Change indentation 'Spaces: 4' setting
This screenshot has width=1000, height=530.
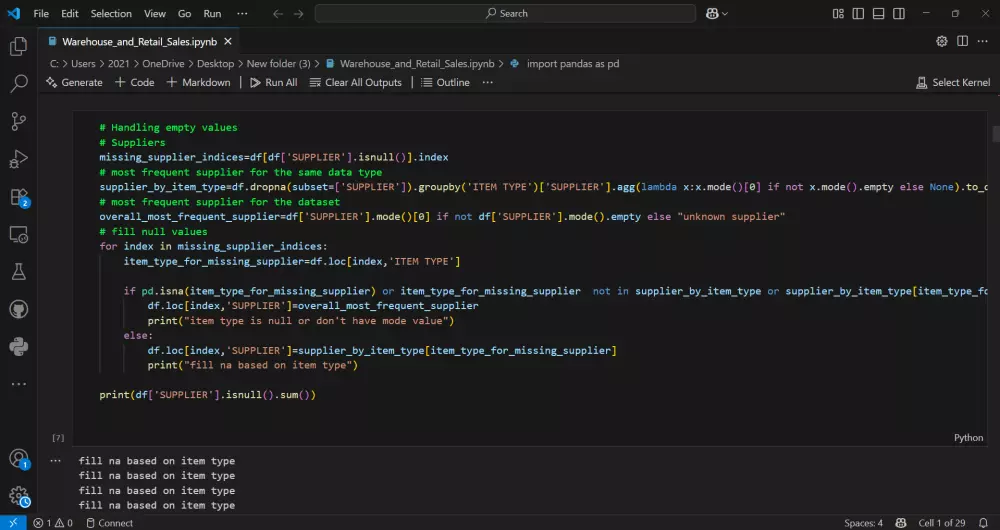pyautogui.click(x=864, y=523)
